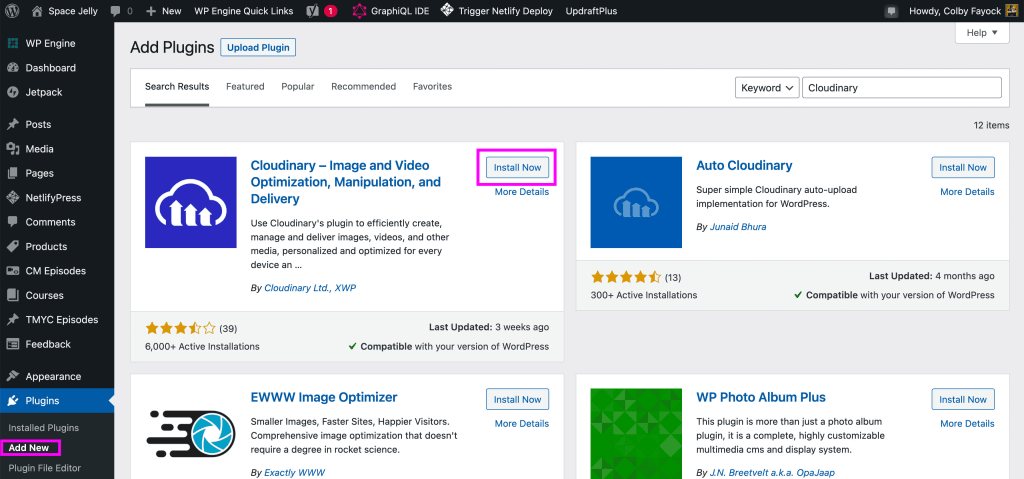The image size is (1024, 479).
Task: Expand the Help dropdown panel
Action: [982, 33]
